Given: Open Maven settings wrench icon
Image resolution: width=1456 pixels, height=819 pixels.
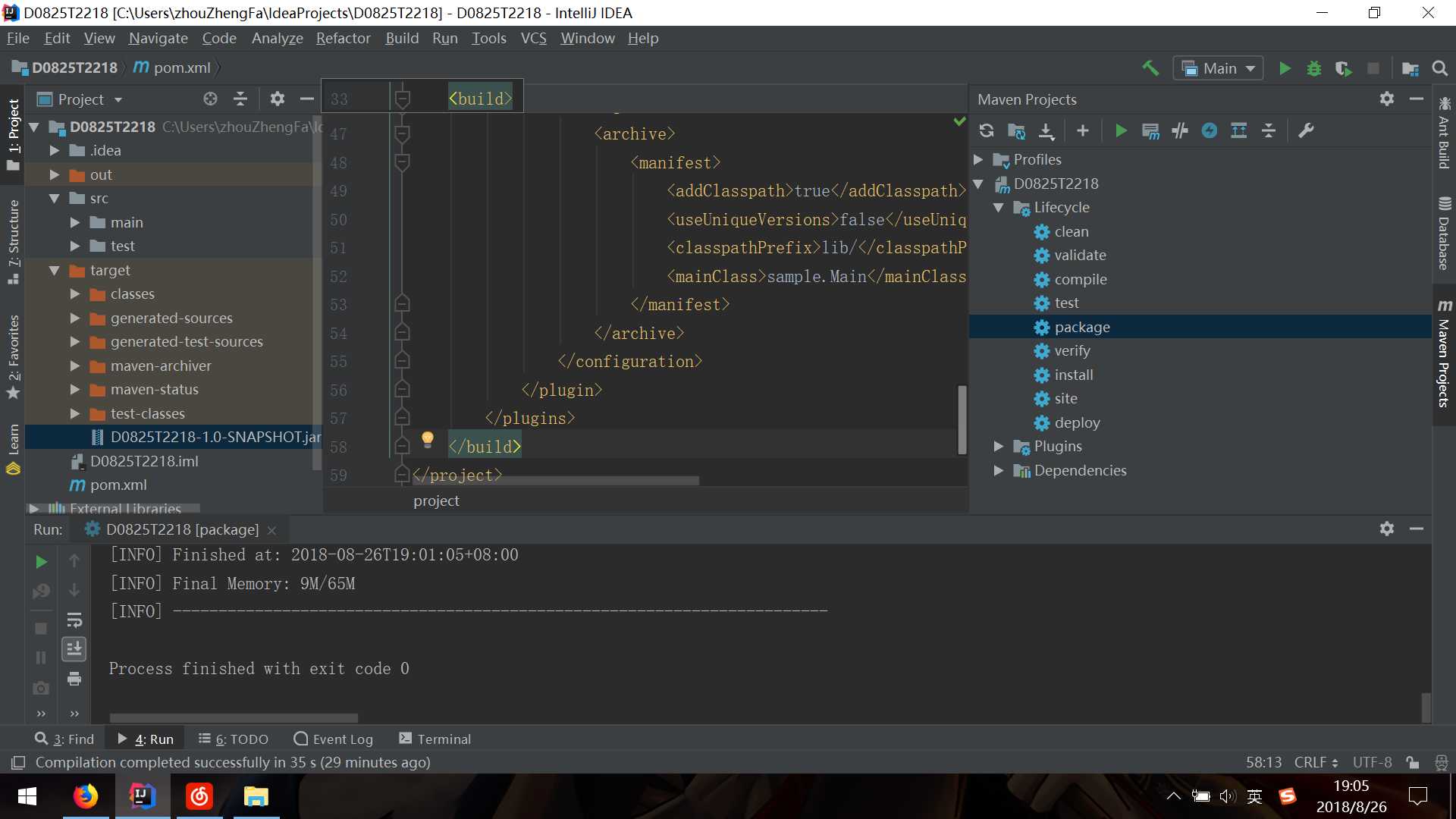Looking at the screenshot, I should 1306,130.
